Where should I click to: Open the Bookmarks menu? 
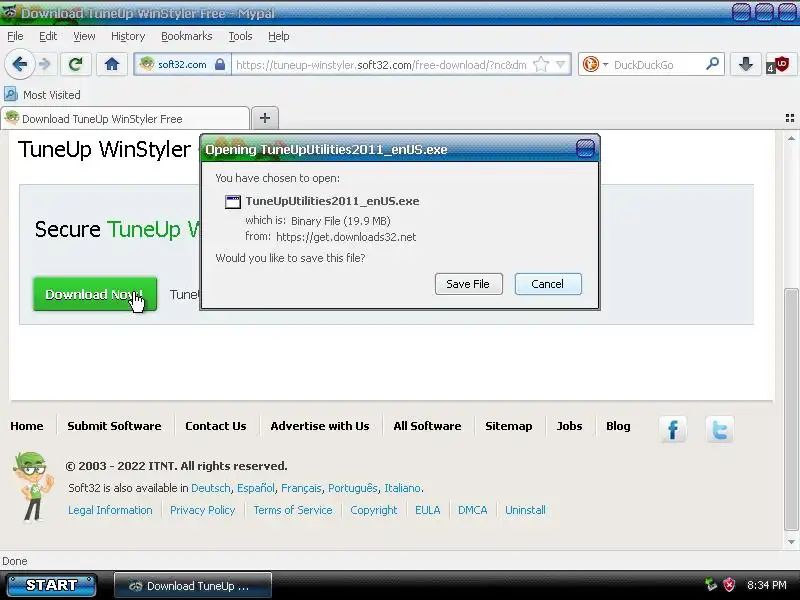tap(187, 36)
